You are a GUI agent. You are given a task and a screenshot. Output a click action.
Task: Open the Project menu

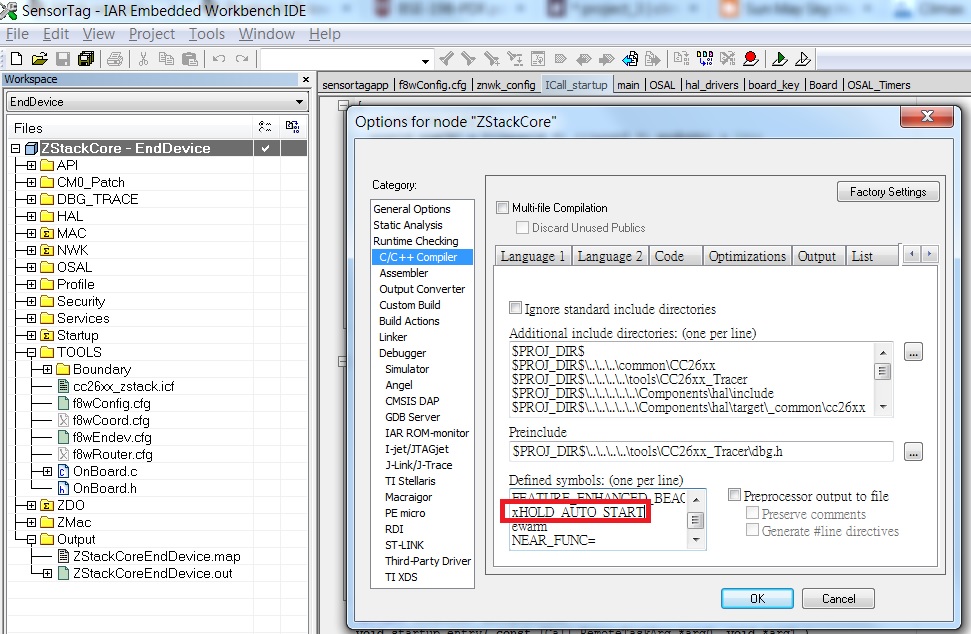coord(152,34)
